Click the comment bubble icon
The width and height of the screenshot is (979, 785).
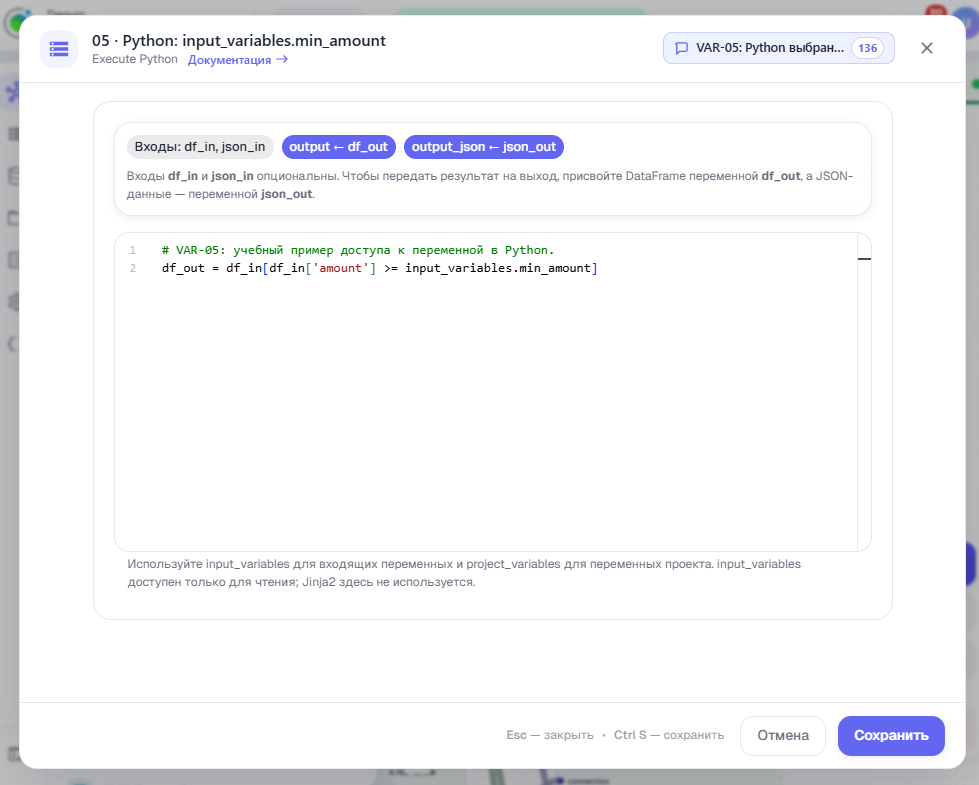coord(682,48)
